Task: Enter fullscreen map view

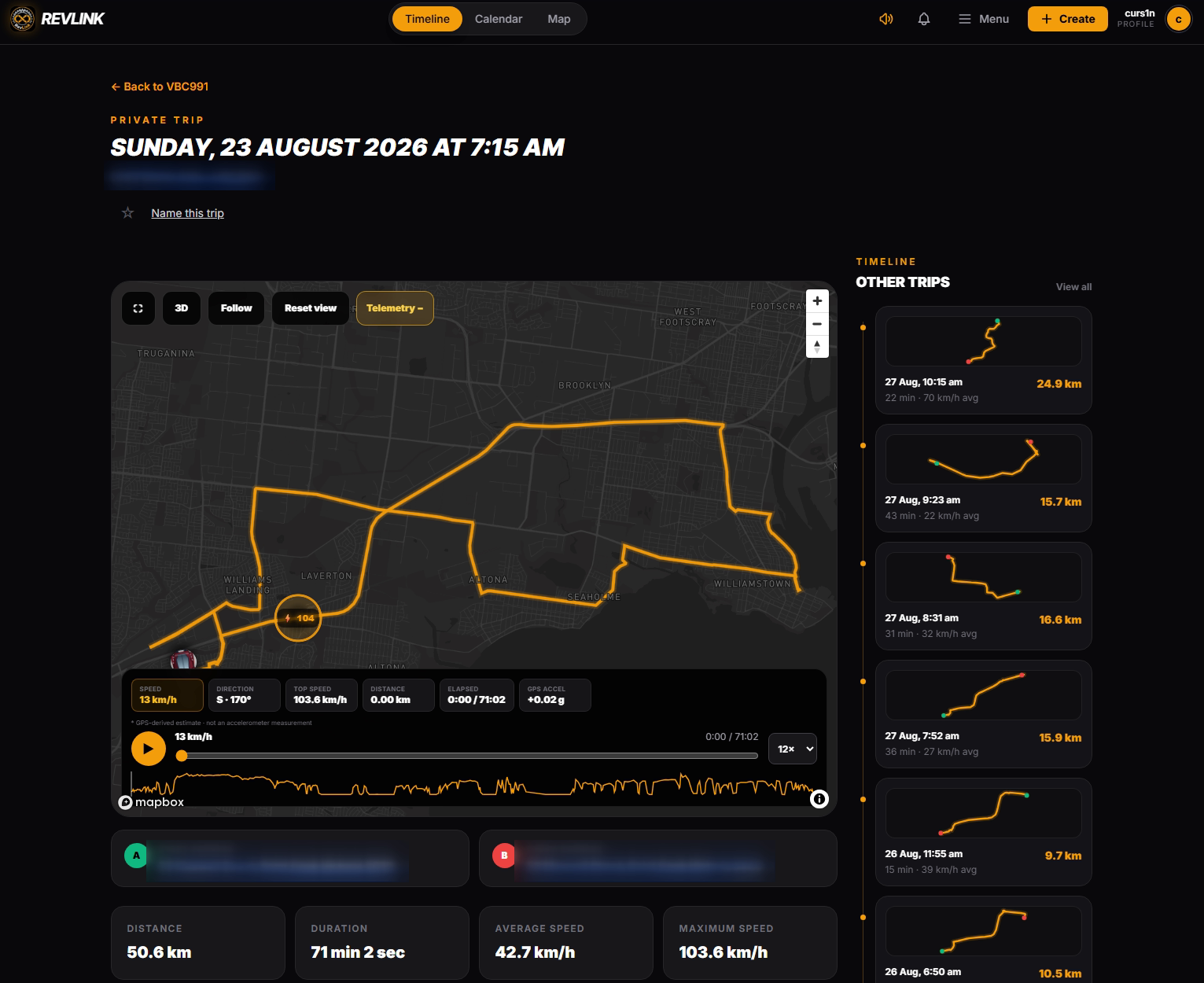Action: click(x=138, y=308)
